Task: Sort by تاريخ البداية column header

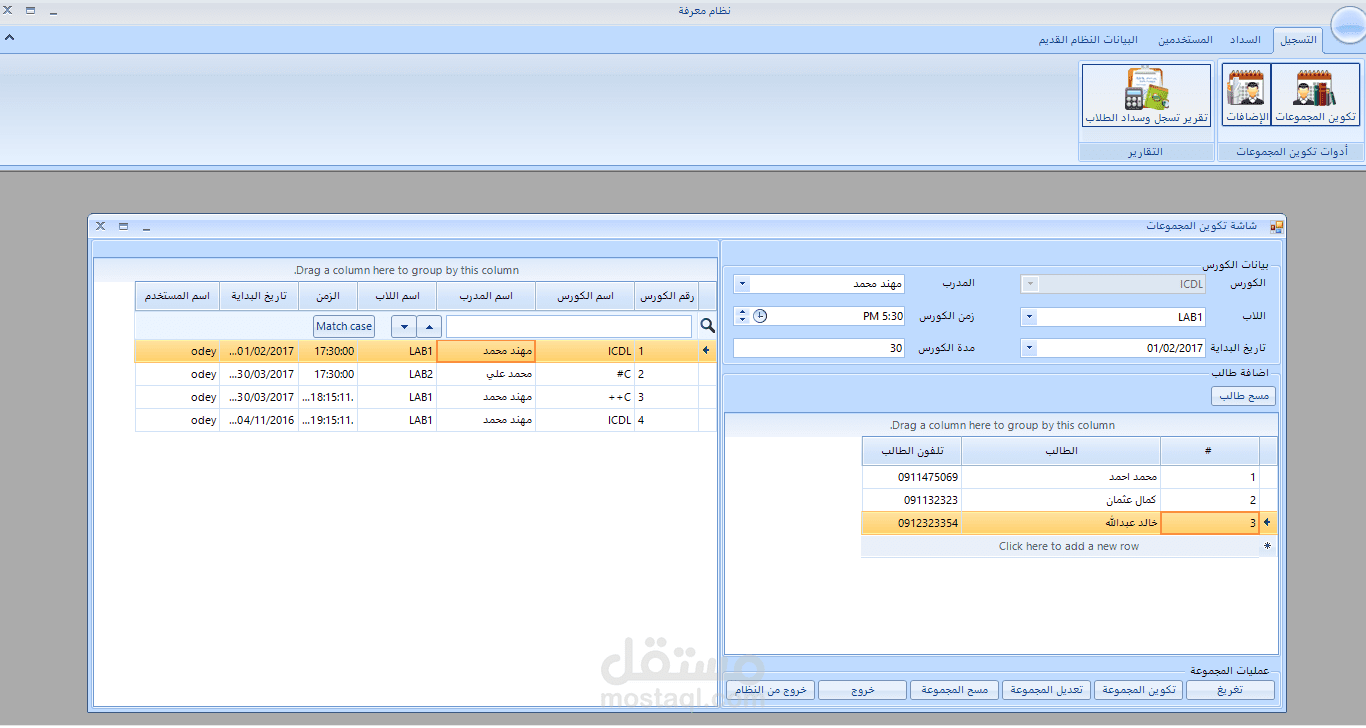Action: (x=258, y=296)
